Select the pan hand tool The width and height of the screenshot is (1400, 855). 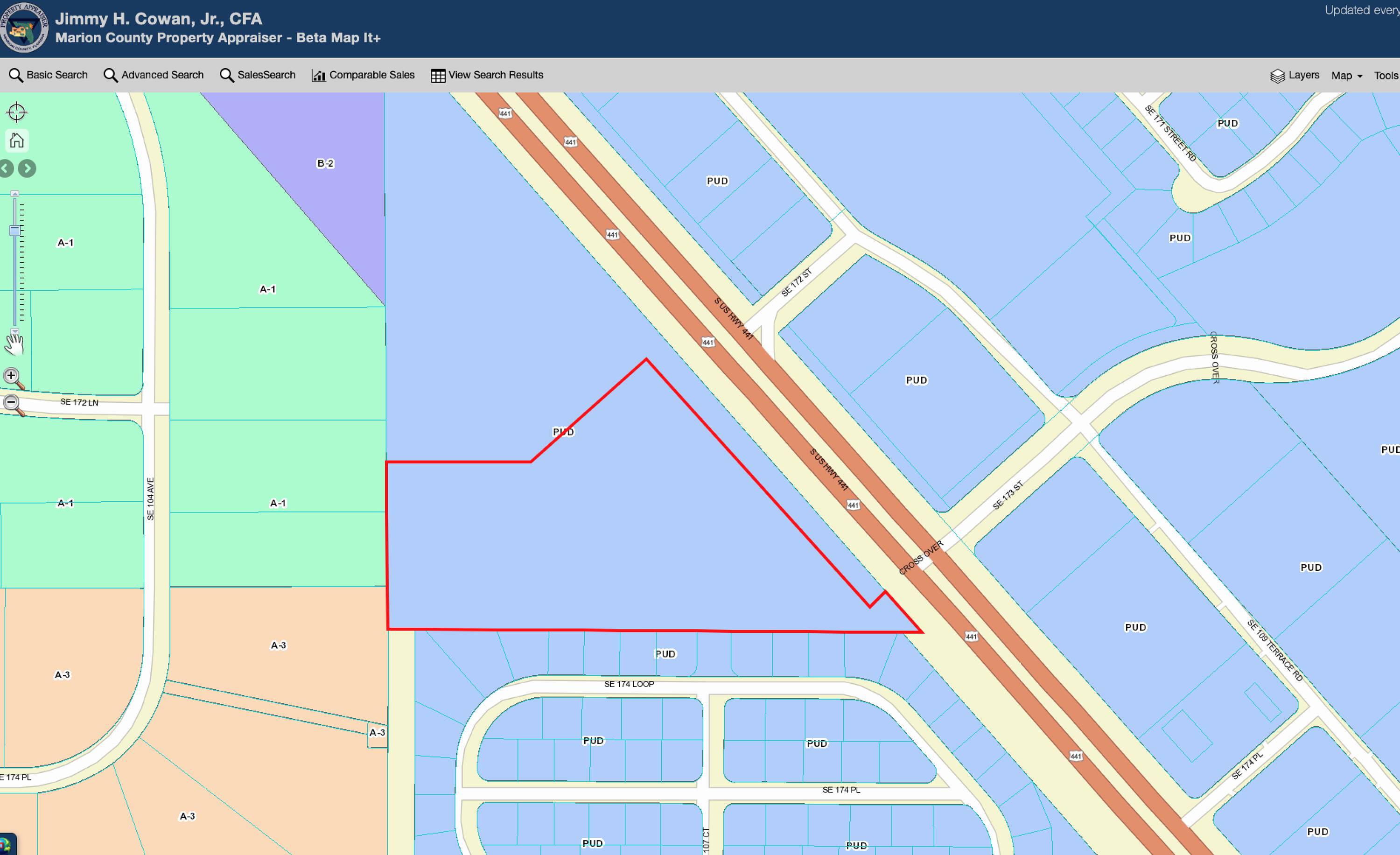click(x=14, y=343)
